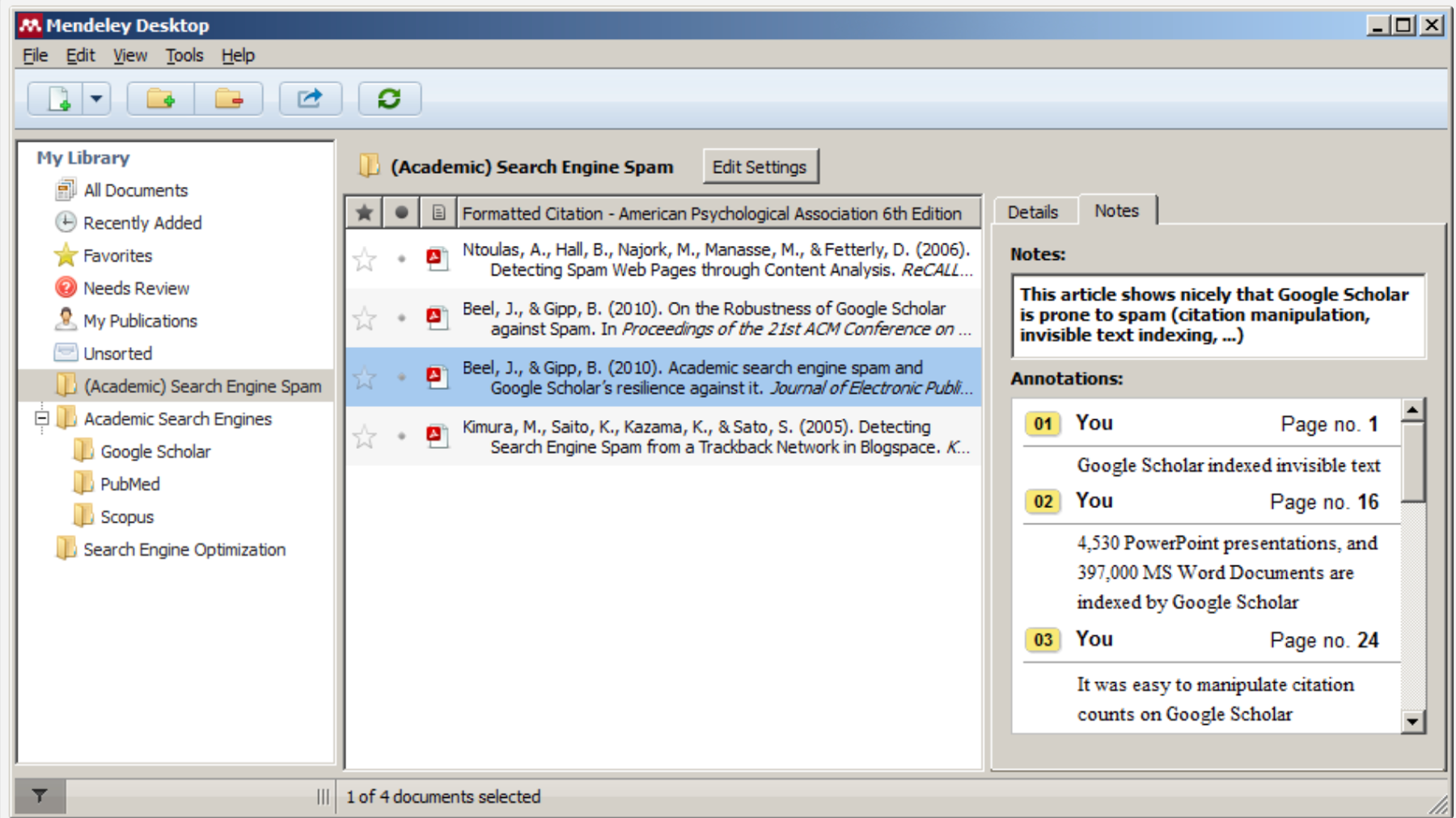
Task: Open the View menu
Action: (x=129, y=55)
